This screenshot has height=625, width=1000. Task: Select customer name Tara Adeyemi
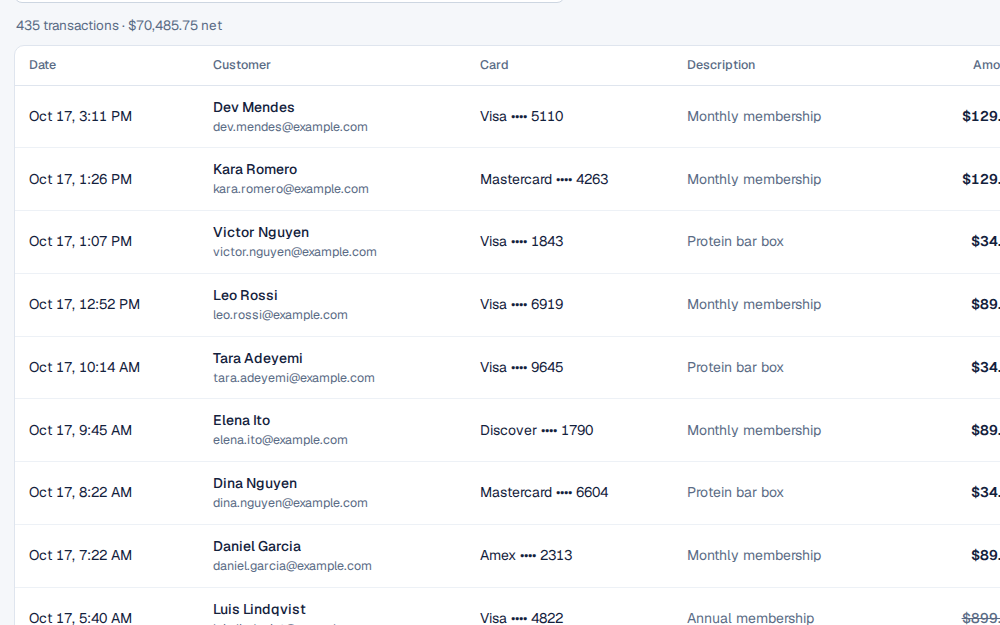pyautogui.click(x=258, y=358)
